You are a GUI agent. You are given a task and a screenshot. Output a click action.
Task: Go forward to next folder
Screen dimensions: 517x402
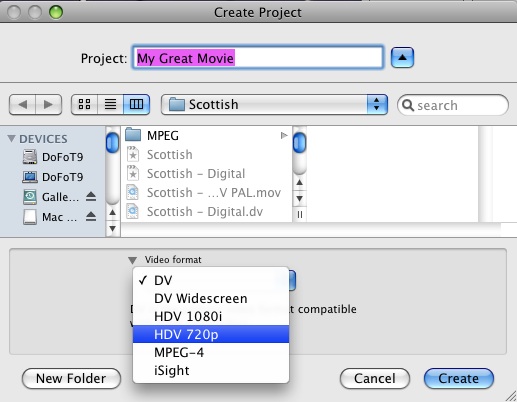coord(48,104)
